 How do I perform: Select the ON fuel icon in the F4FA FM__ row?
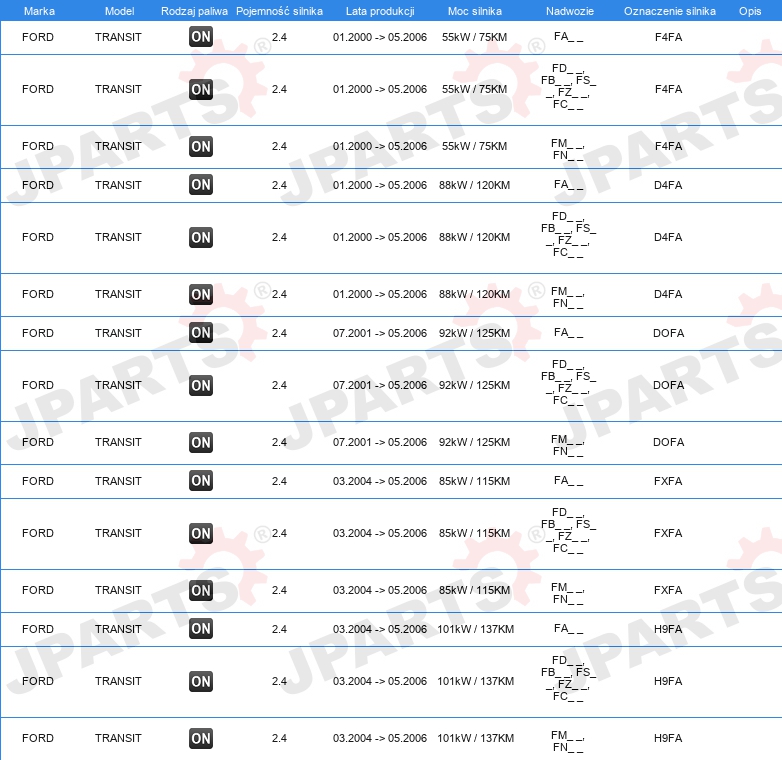pos(201,146)
